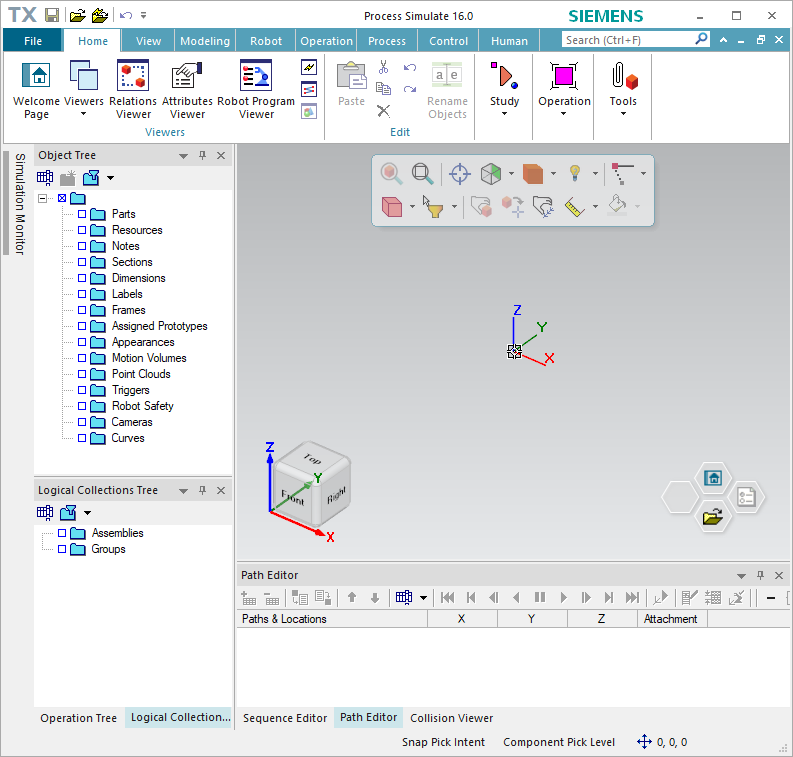Expand the Study dropdown

click(x=504, y=90)
